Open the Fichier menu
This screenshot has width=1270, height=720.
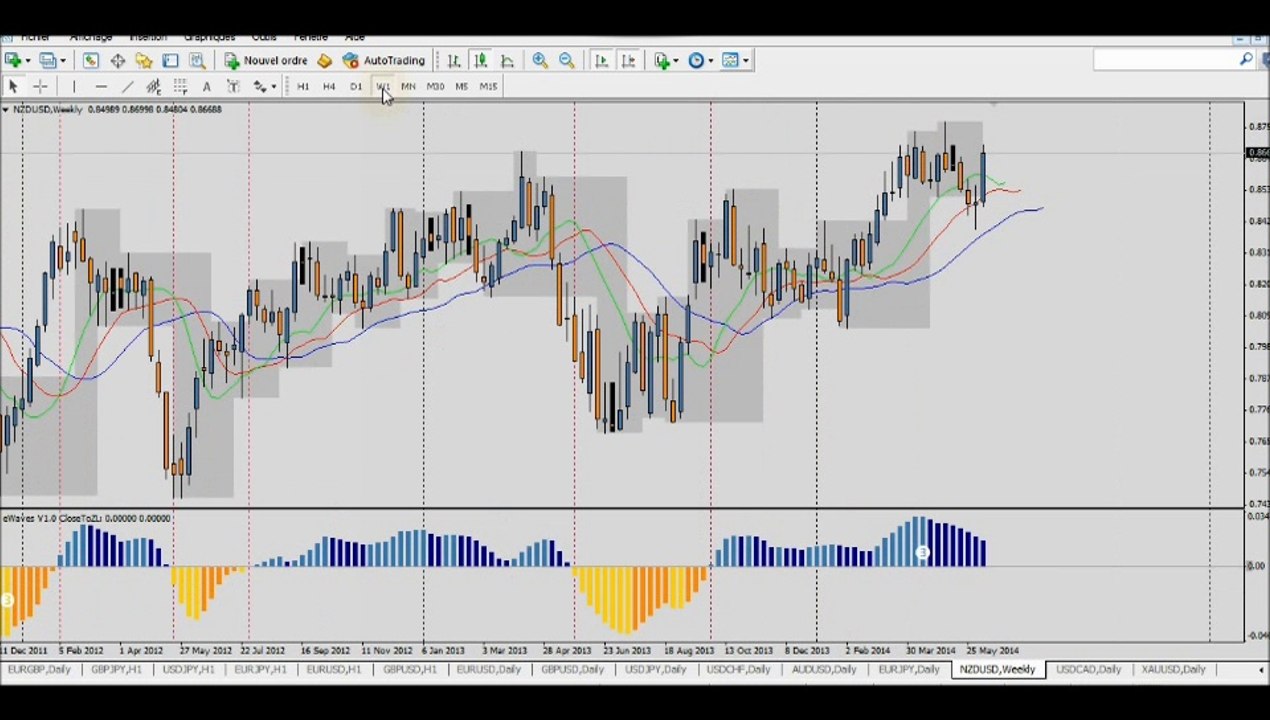(x=35, y=38)
